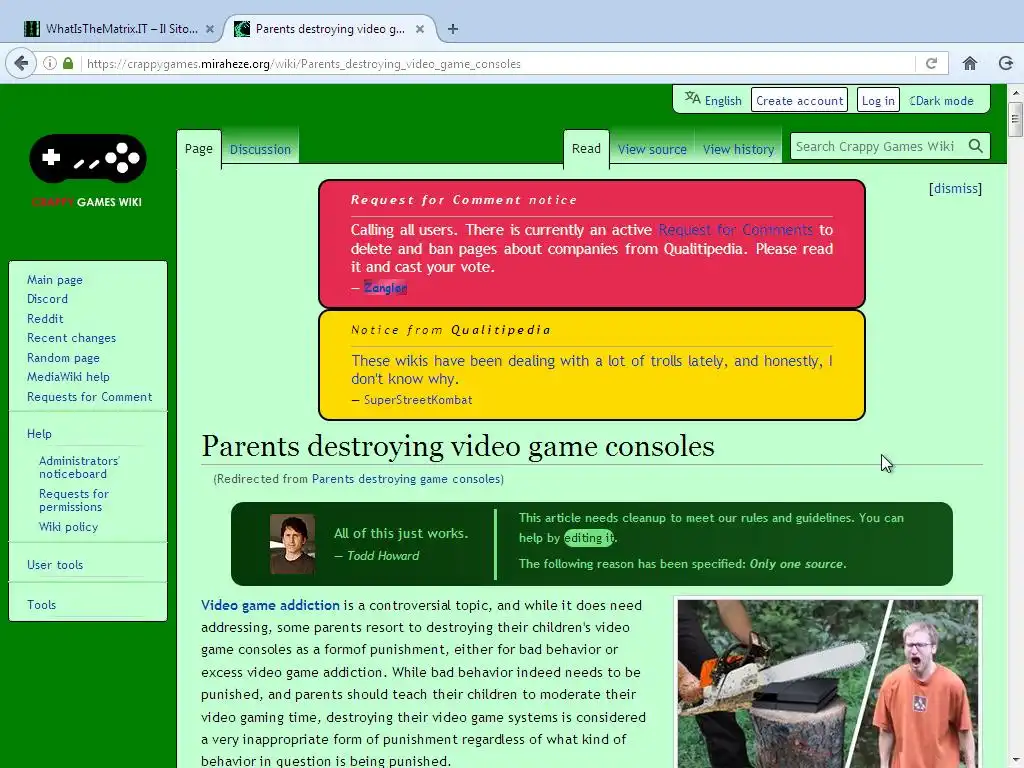1024x768 pixels.
Task: Click the Crappy Games Wiki controller logo
Action: tap(88, 159)
